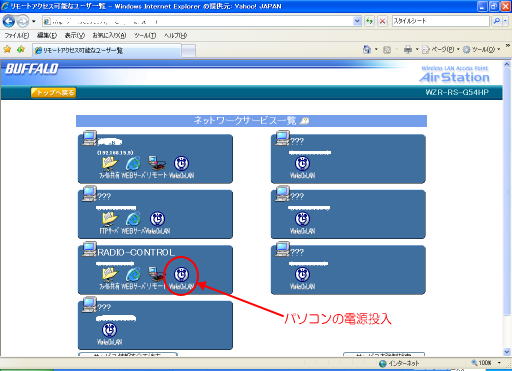This screenshot has width=512, height=371.
Task: Open the ページ(P) toolbar dropdown
Action: 440,50
